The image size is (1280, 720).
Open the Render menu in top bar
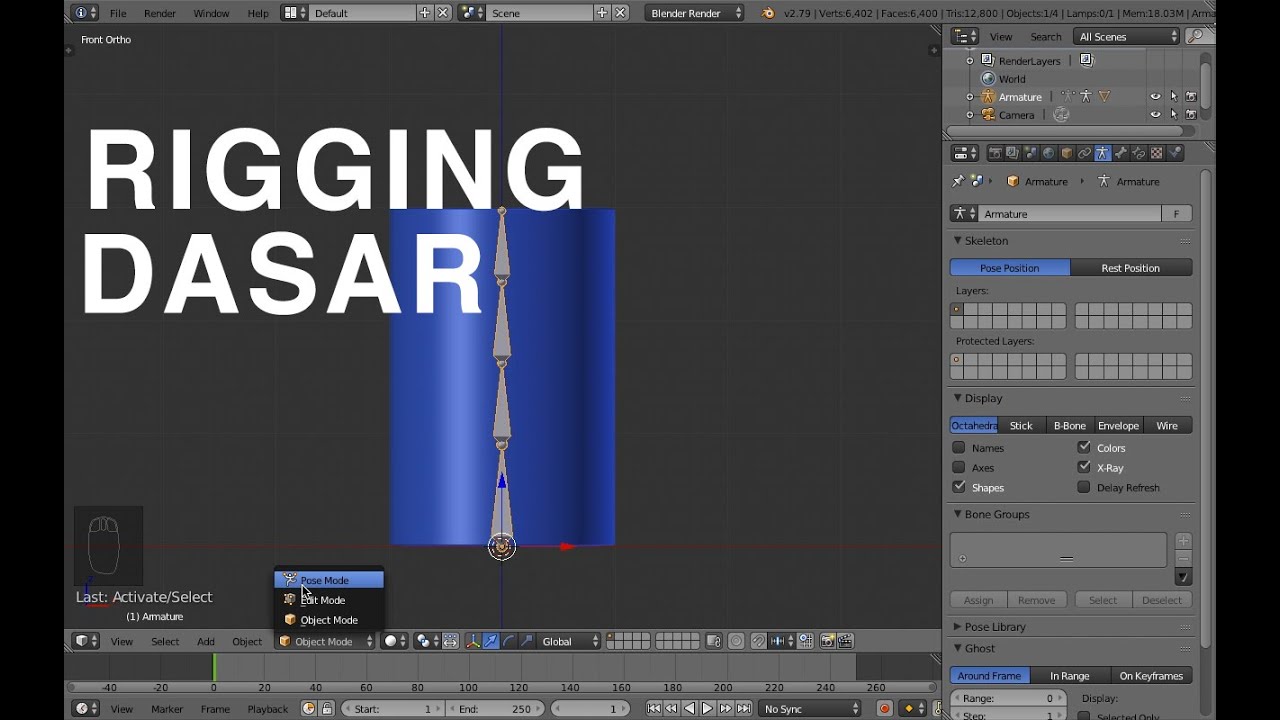160,13
